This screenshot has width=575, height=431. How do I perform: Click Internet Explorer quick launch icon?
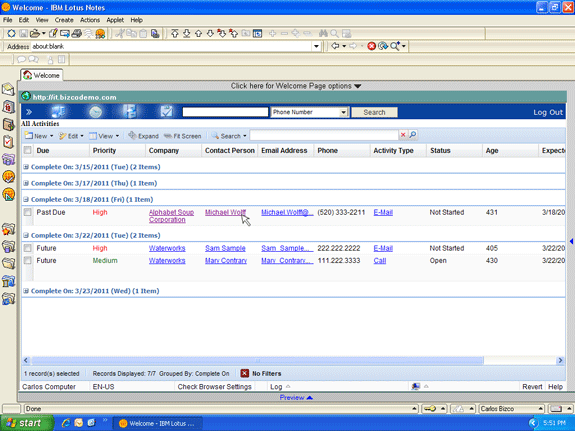click(x=66, y=423)
